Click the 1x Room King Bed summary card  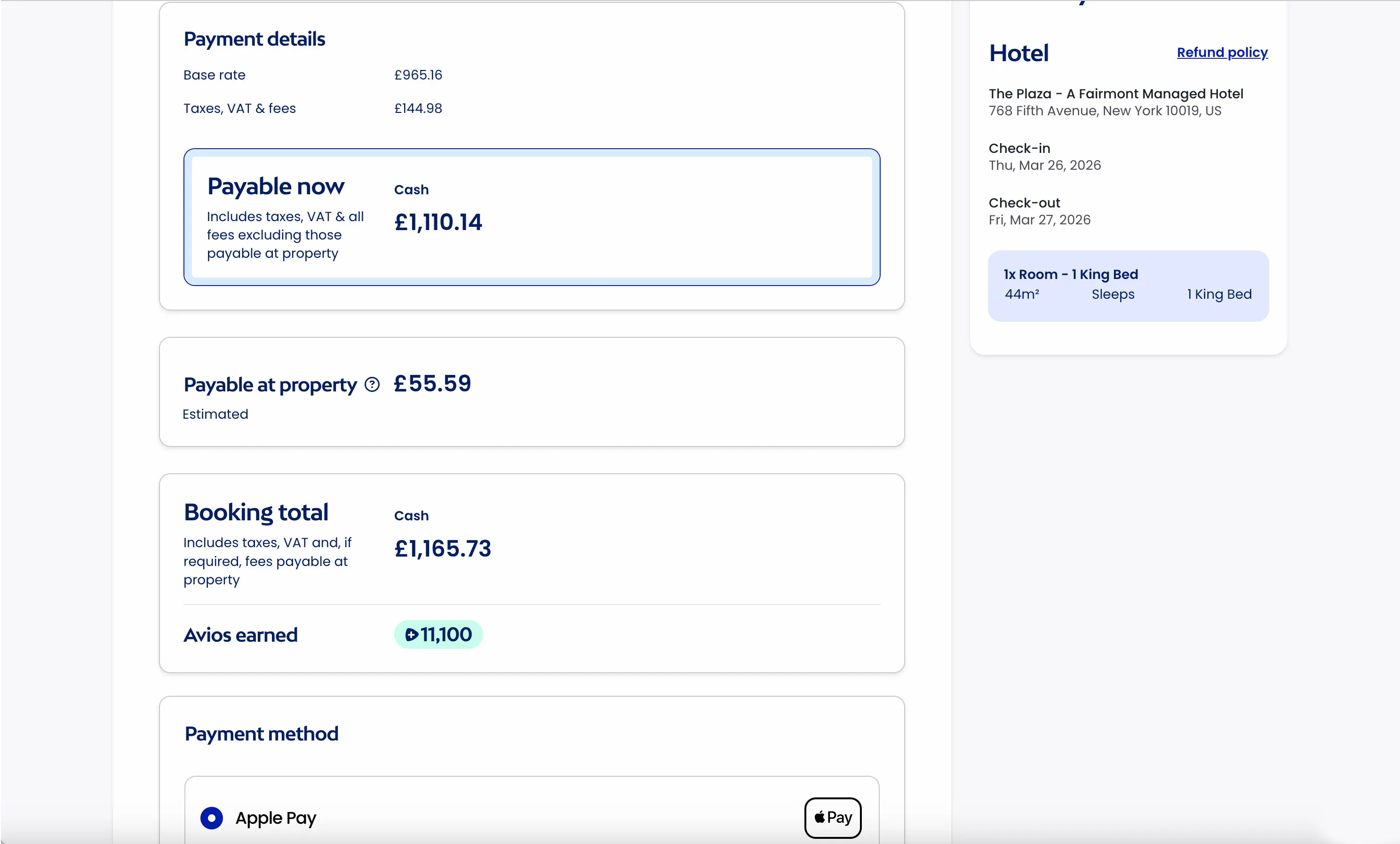(1128, 285)
